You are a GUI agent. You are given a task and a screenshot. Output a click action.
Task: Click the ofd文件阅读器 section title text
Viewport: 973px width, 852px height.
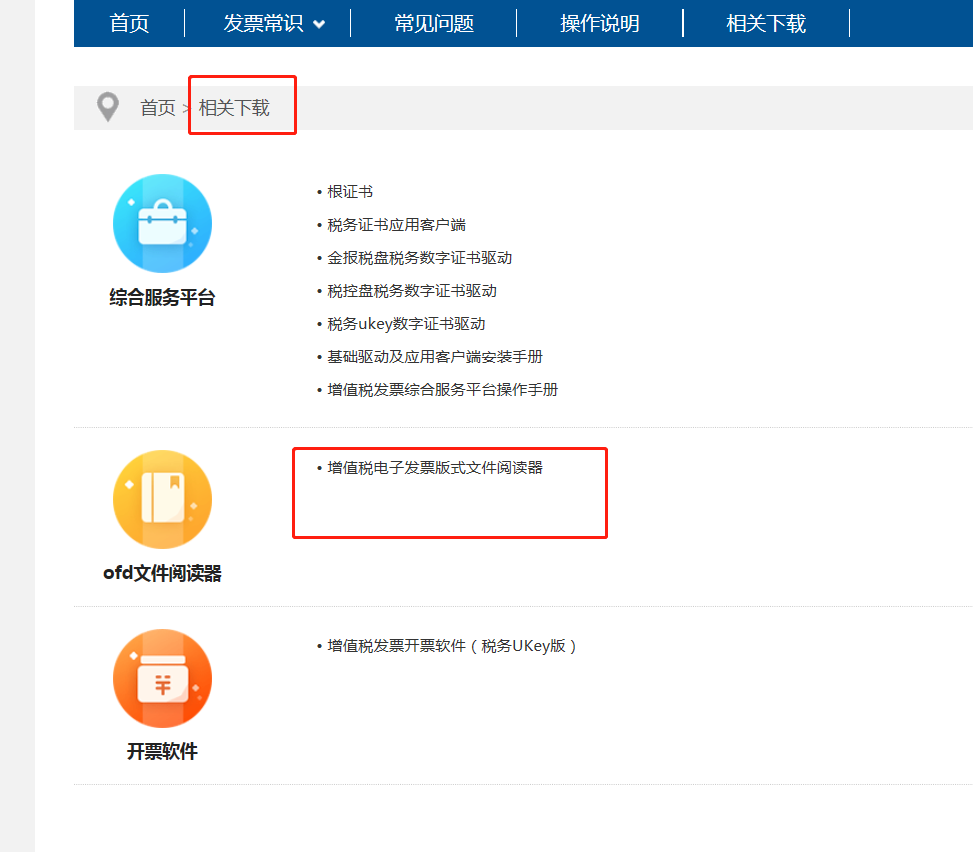(162, 574)
